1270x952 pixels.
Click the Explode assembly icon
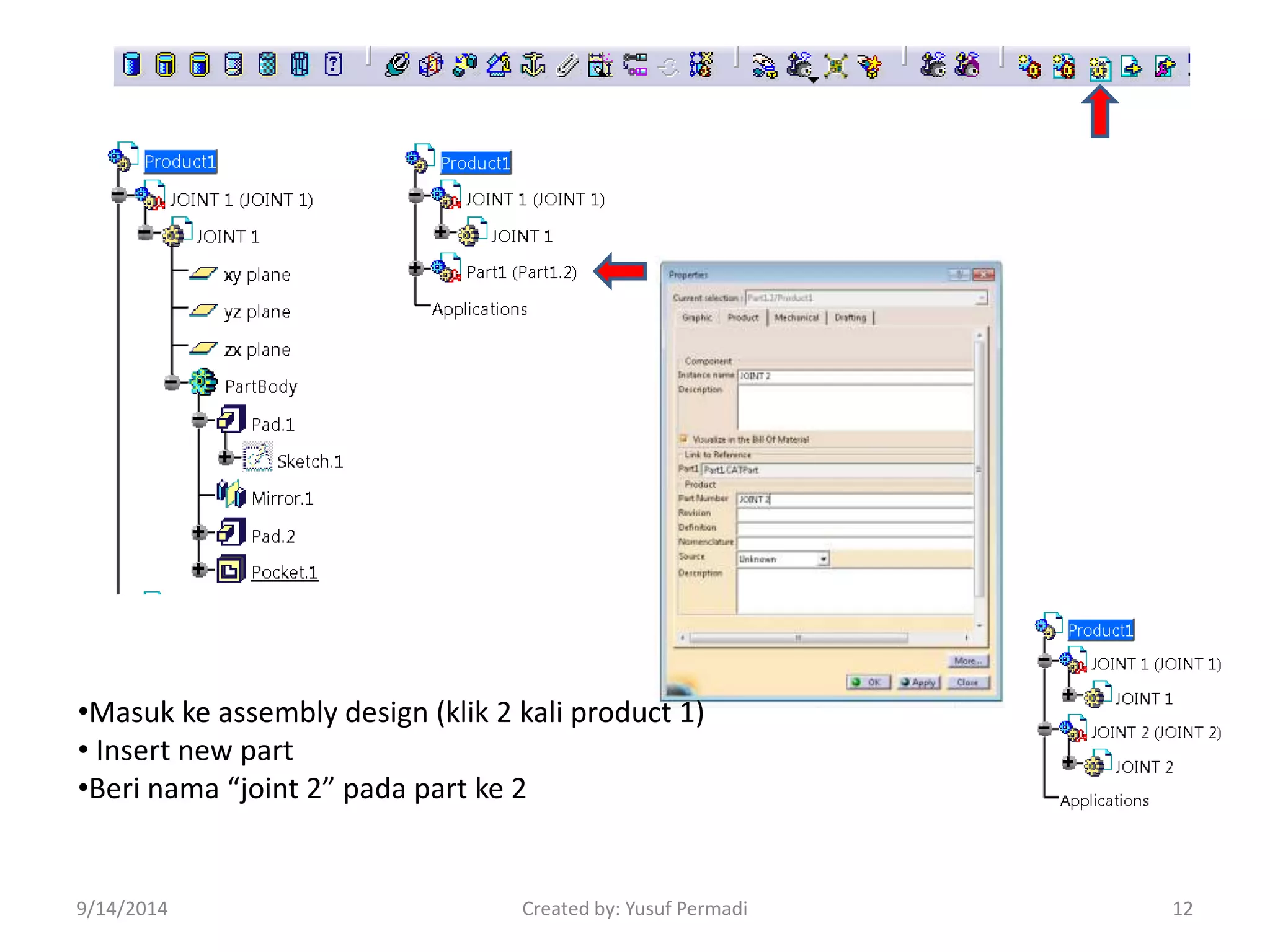(x=836, y=66)
